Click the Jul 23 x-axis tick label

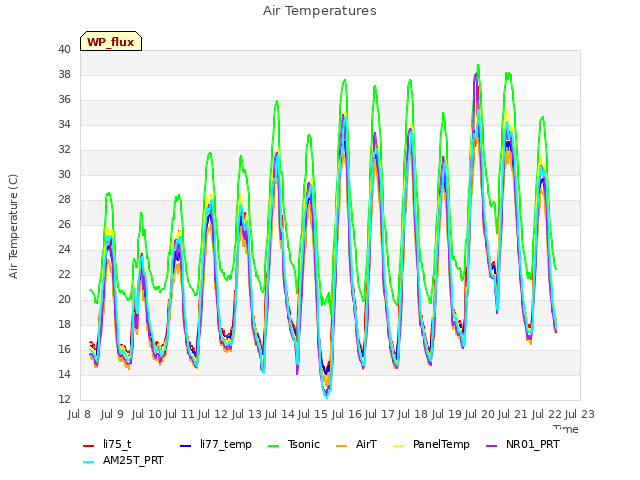tap(580, 414)
